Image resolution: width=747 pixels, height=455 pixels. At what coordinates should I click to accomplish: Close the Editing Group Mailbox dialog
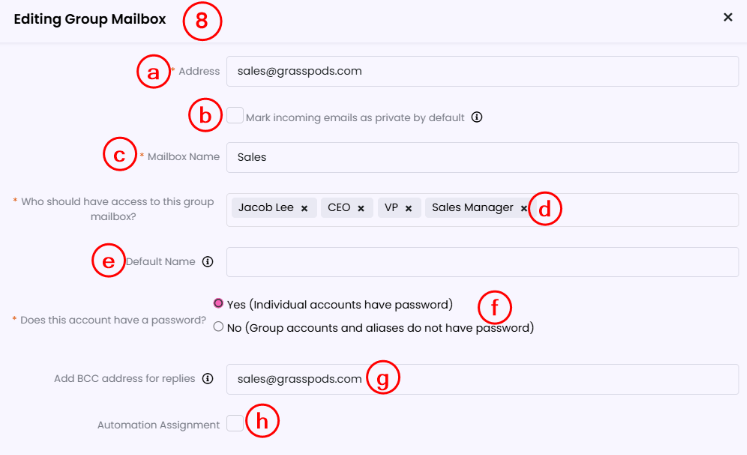click(x=728, y=17)
